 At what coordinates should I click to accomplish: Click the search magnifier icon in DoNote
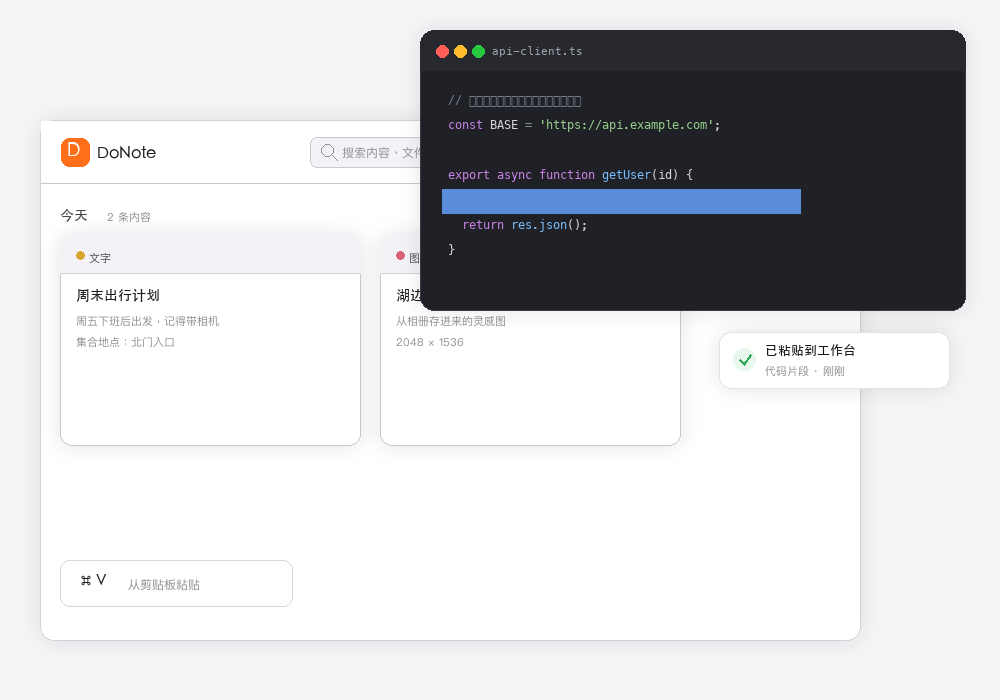coord(328,152)
